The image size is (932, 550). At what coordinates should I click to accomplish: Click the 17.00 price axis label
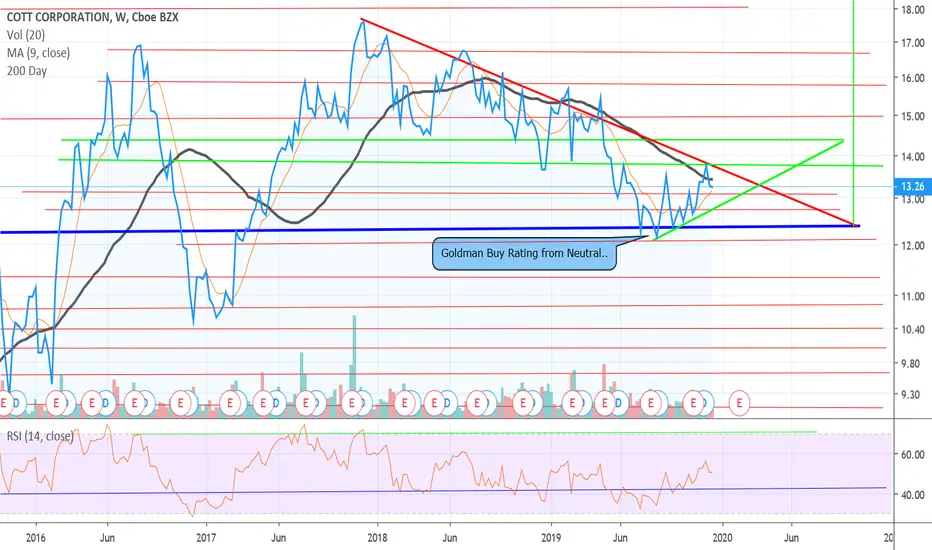pyautogui.click(x=912, y=43)
